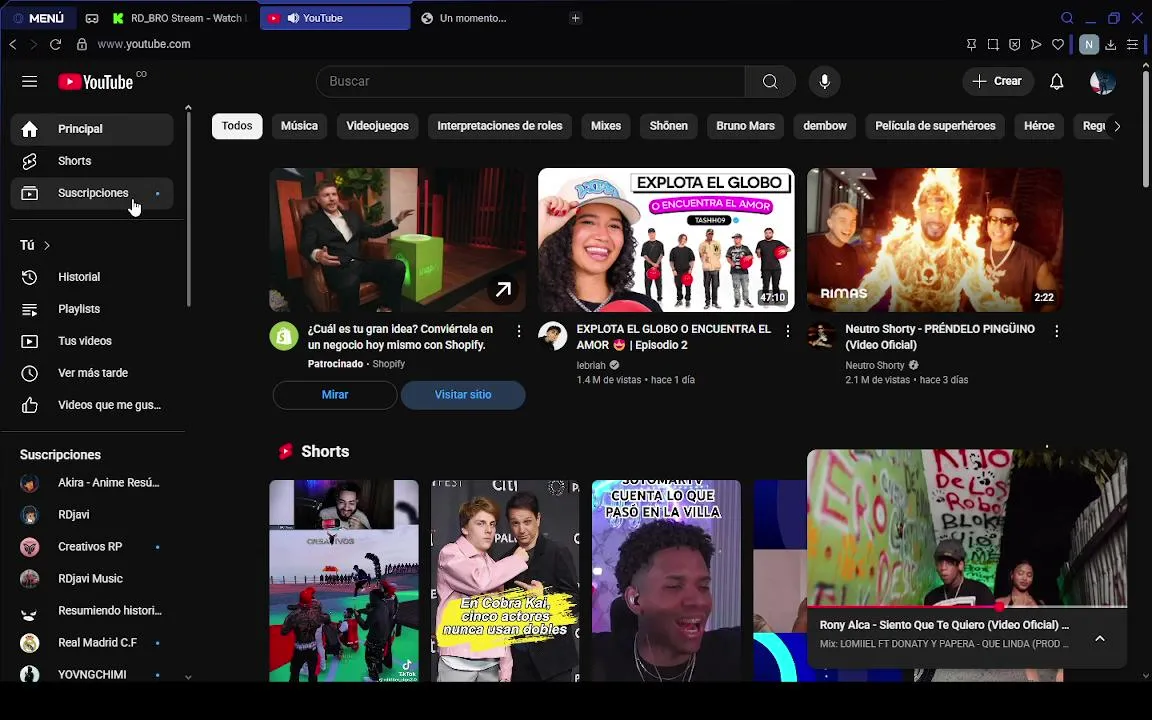Click the padlock site info icon
The width and height of the screenshot is (1152, 720).
pos(82,44)
